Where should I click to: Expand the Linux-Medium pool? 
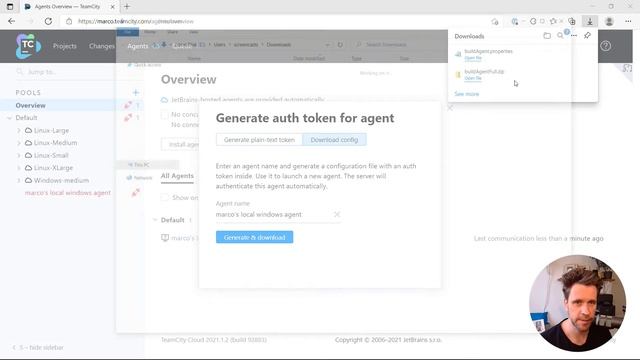tap(18, 143)
